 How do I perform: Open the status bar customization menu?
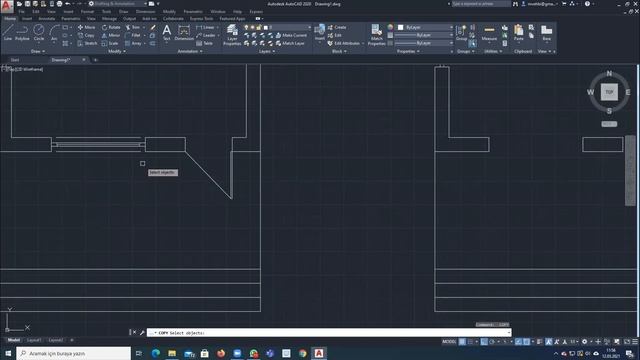point(635,342)
